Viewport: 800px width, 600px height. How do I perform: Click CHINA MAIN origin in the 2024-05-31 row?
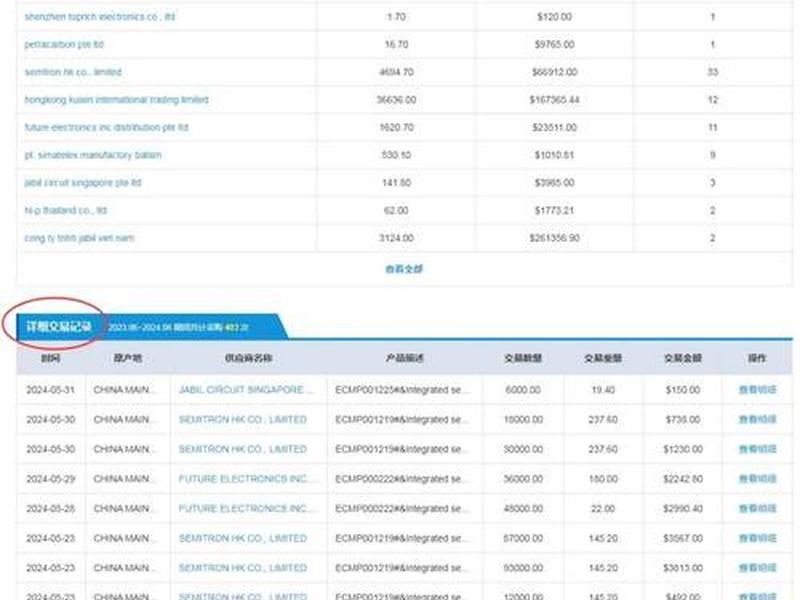coord(126,390)
